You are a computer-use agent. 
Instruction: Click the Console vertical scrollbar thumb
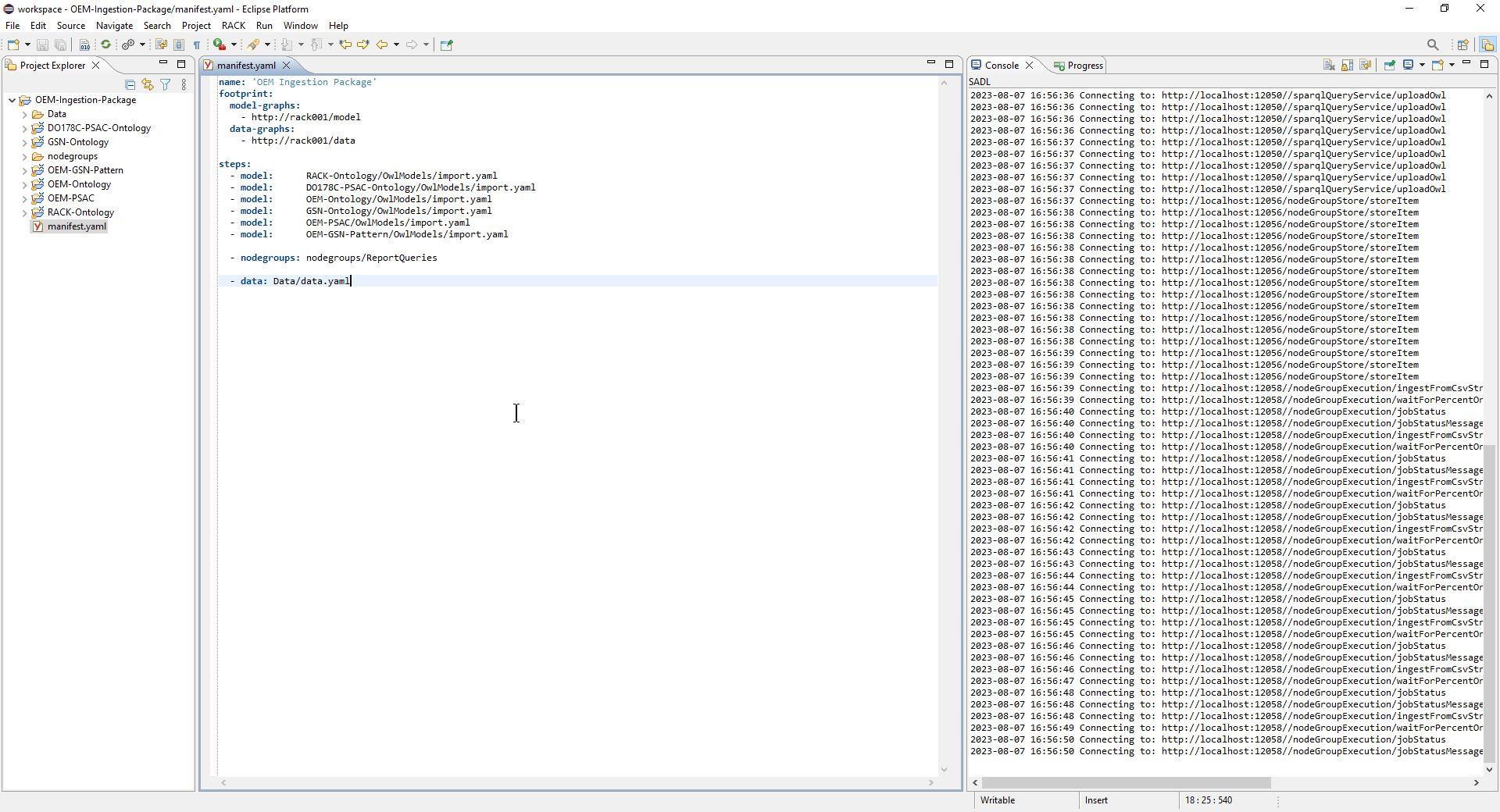(x=1489, y=603)
